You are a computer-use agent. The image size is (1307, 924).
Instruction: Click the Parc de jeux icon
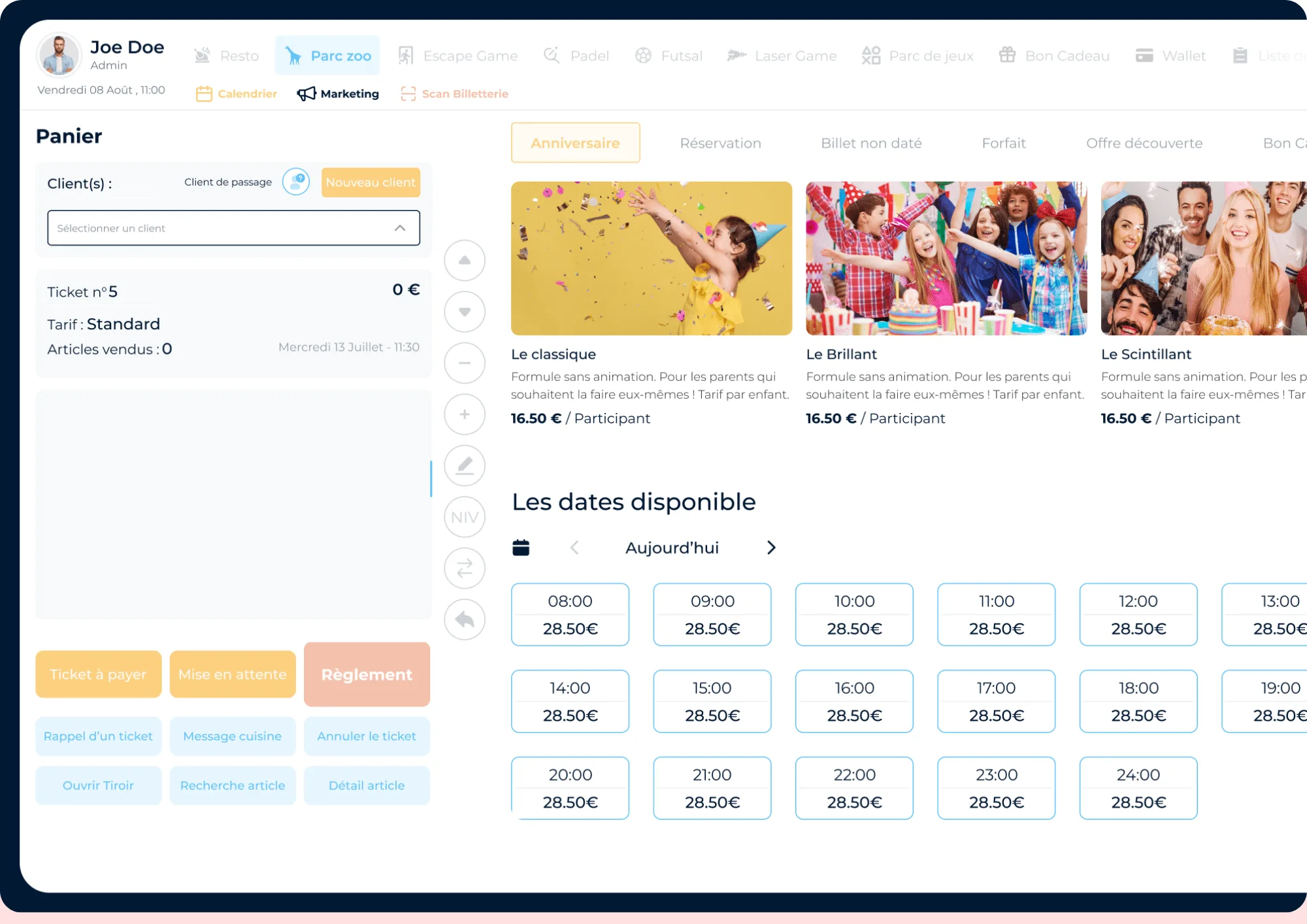tap(871, 56)
